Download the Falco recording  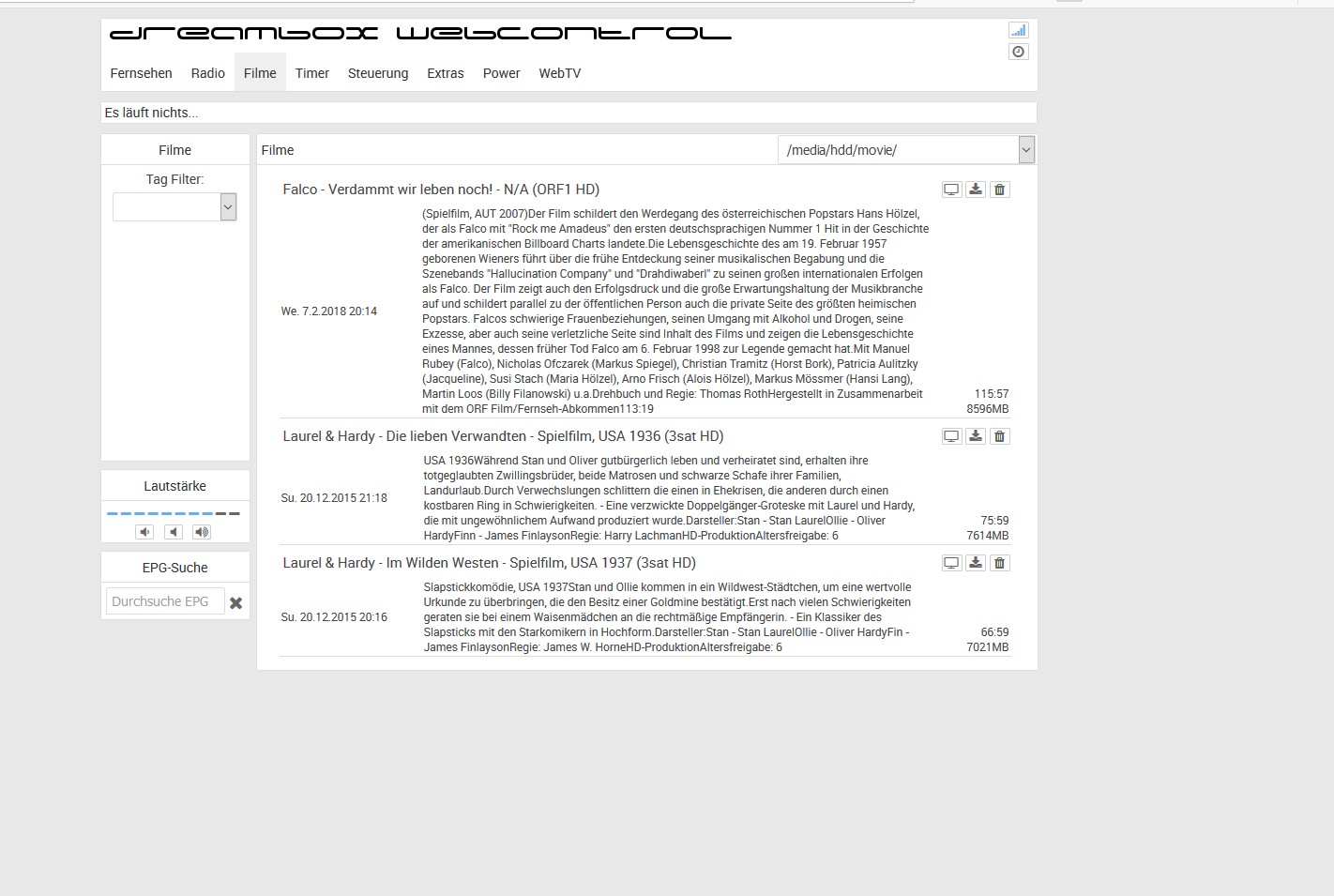[976, 190]
